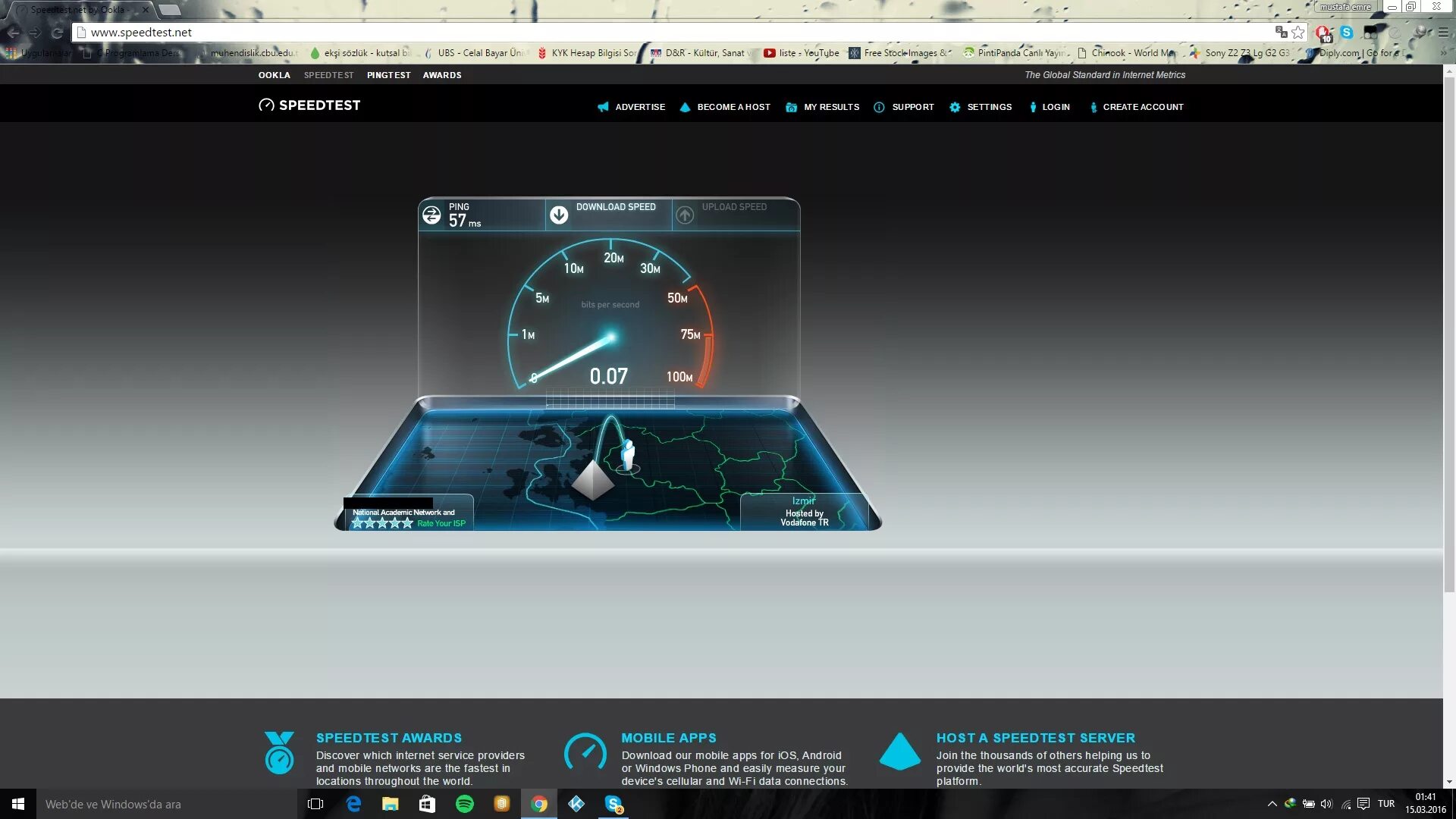Viewport: 1456px width, 819px height.
Task: Open Skype from the taskbar
Action: (x=613, y=804)
